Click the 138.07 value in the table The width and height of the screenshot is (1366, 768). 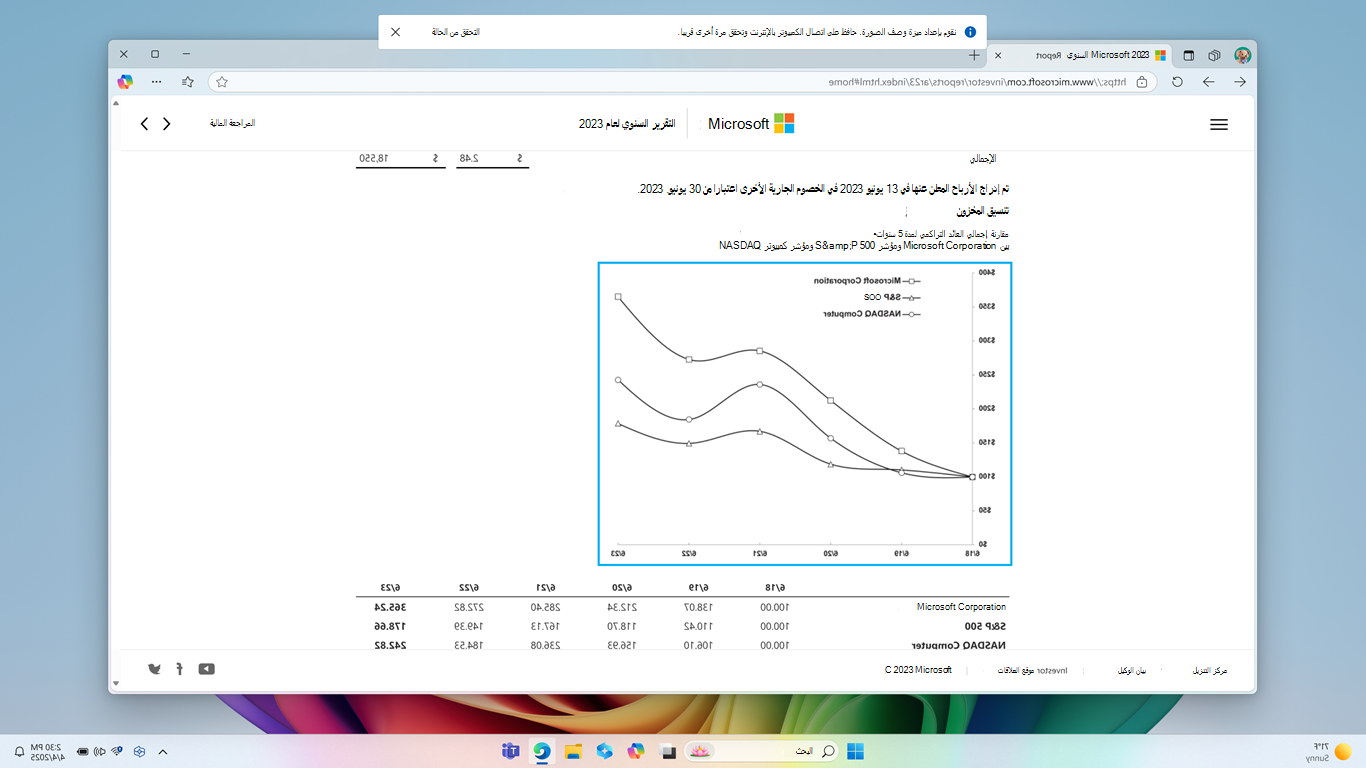click(700, 607)
